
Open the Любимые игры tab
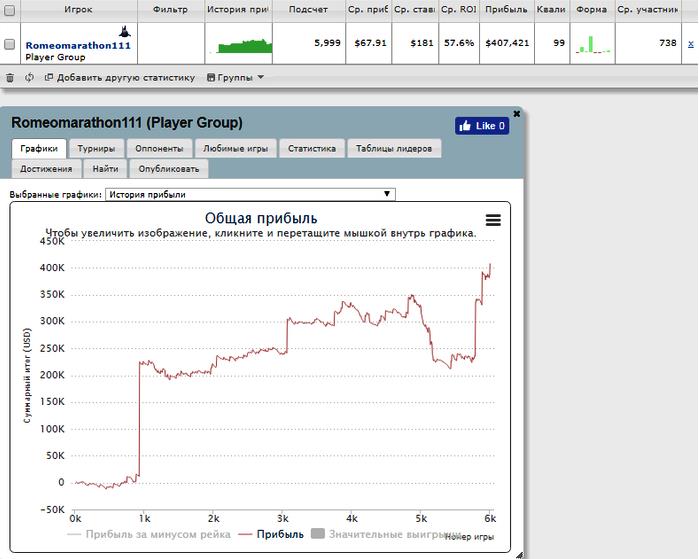point(235,148)
